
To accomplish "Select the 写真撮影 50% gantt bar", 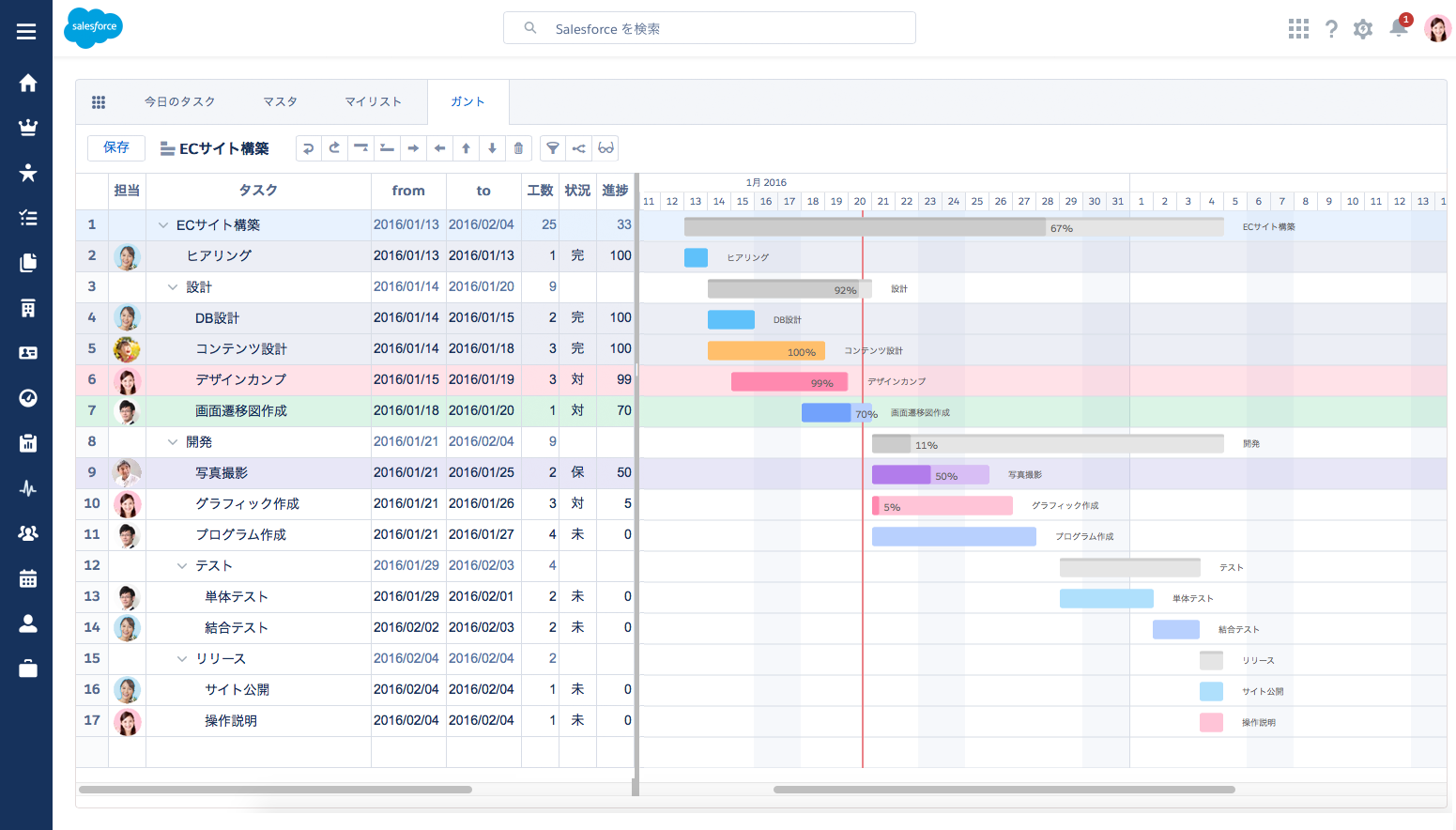I will coord(930,474).
